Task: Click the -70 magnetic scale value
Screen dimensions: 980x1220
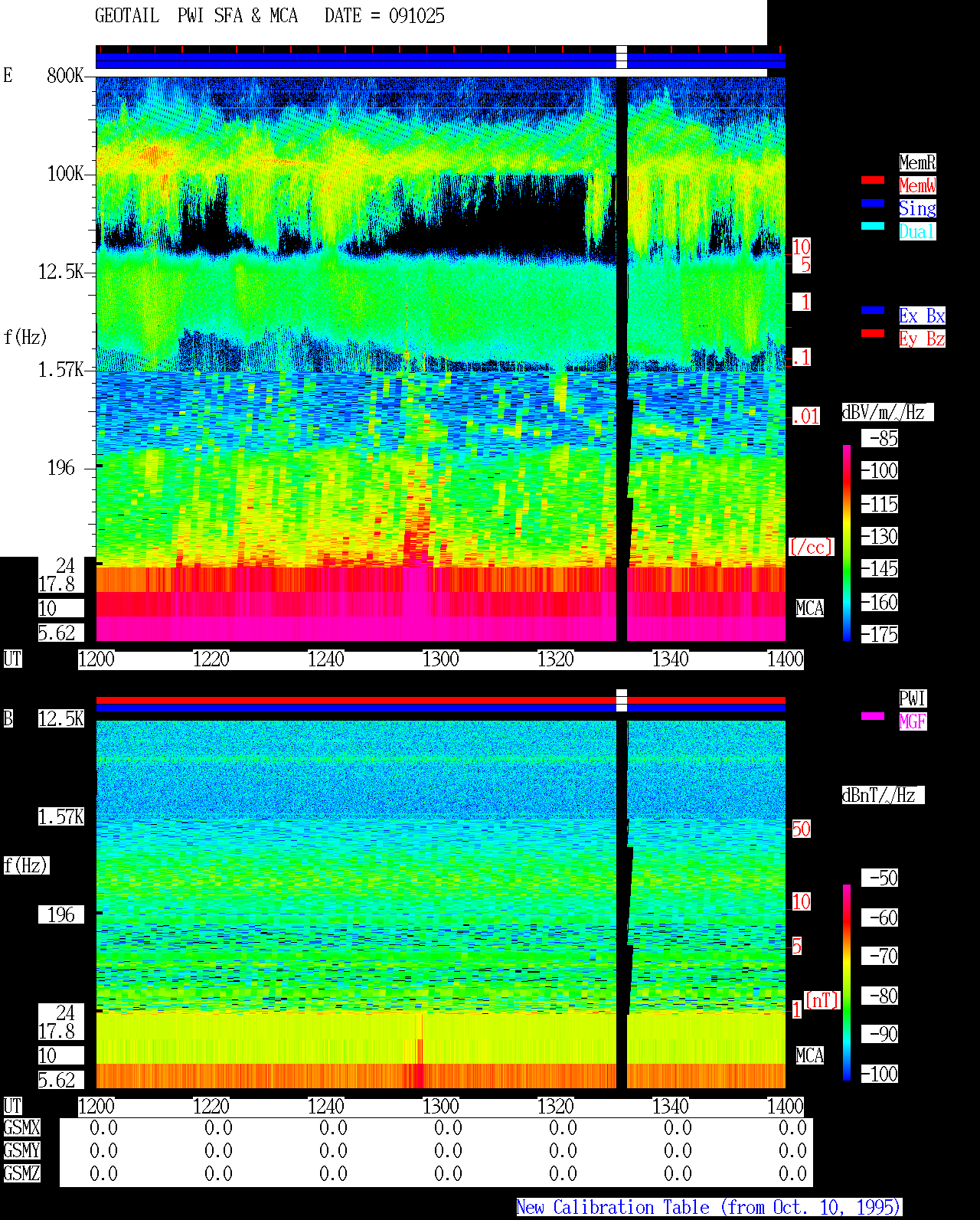Action: pos(880,956)
